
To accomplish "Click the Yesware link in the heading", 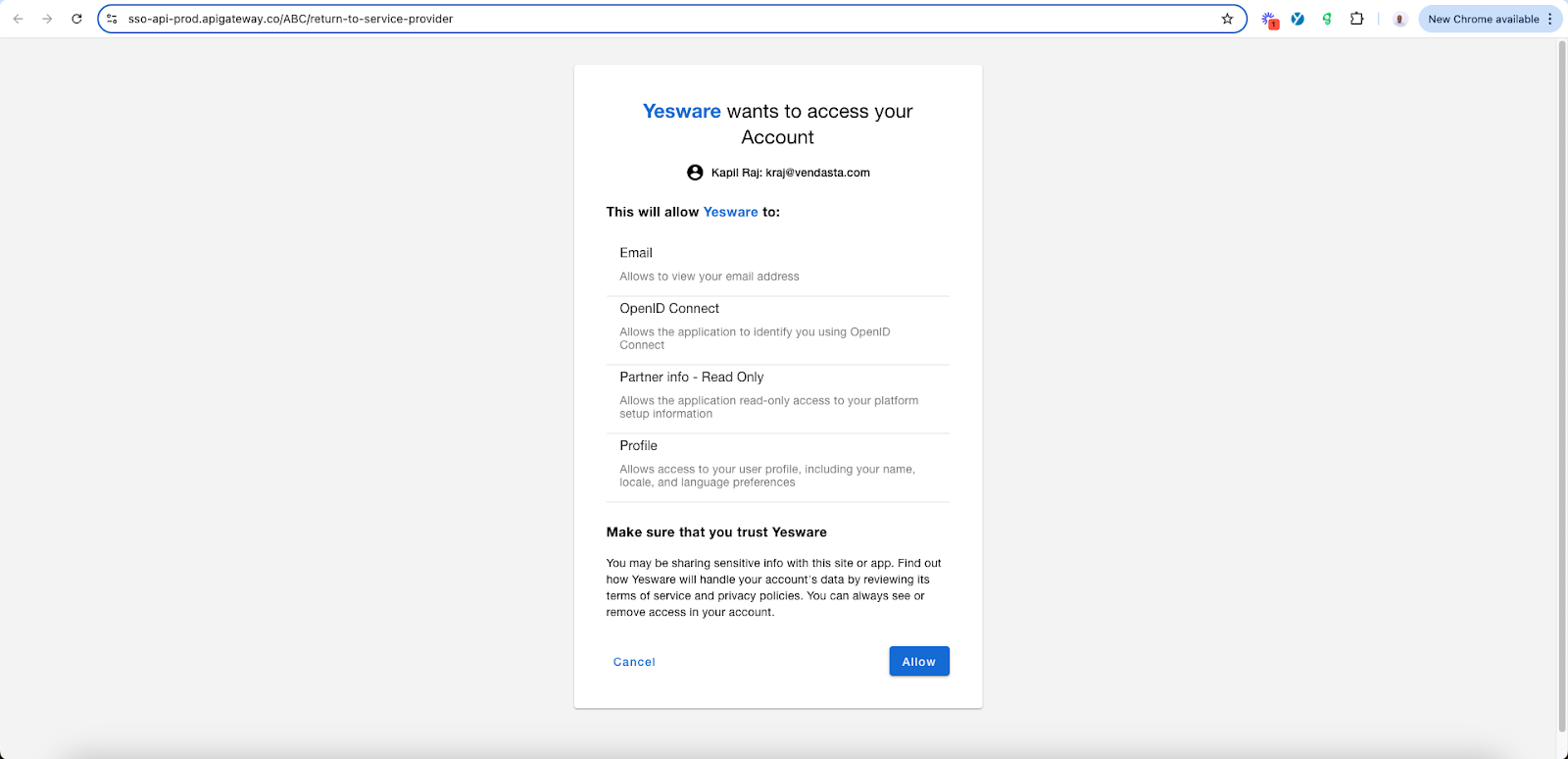I will click(x=682, y=111).
